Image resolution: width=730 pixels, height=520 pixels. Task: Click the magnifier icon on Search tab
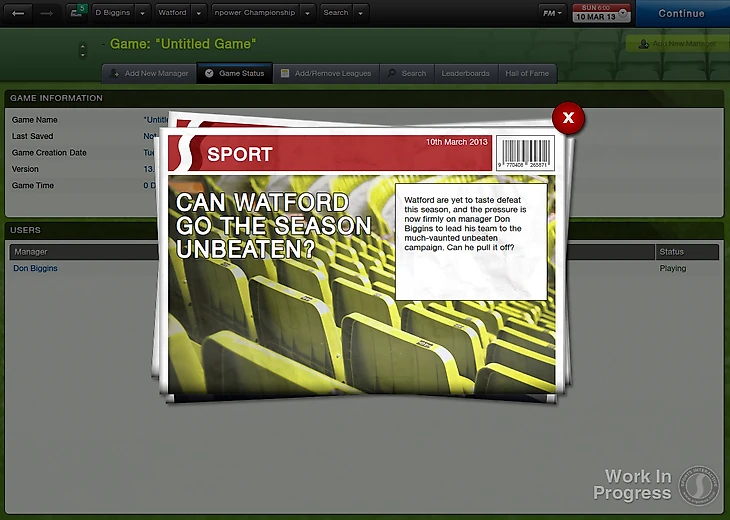click(392, 73)
